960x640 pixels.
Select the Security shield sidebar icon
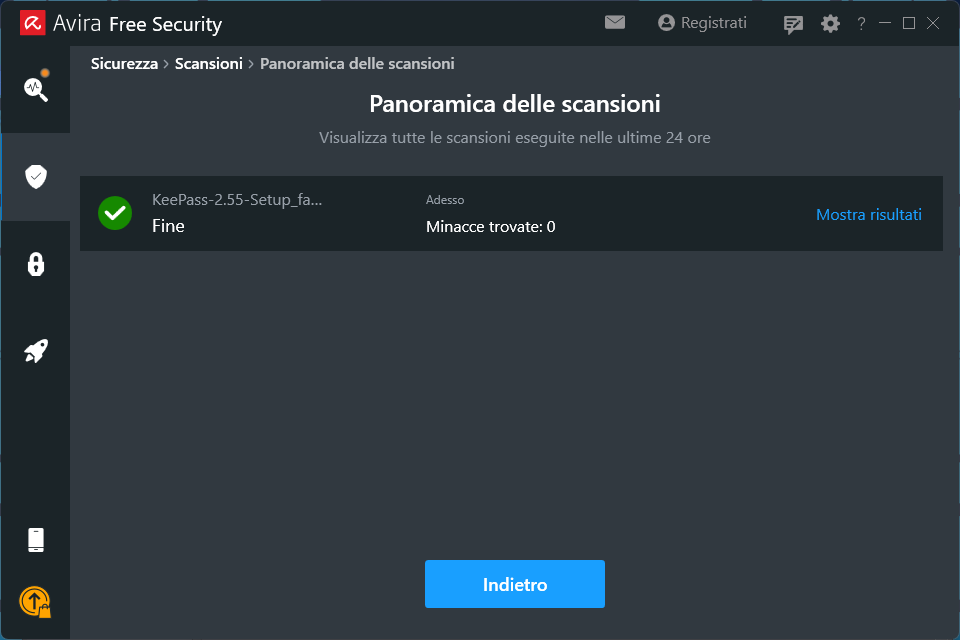tap(36, 177)
